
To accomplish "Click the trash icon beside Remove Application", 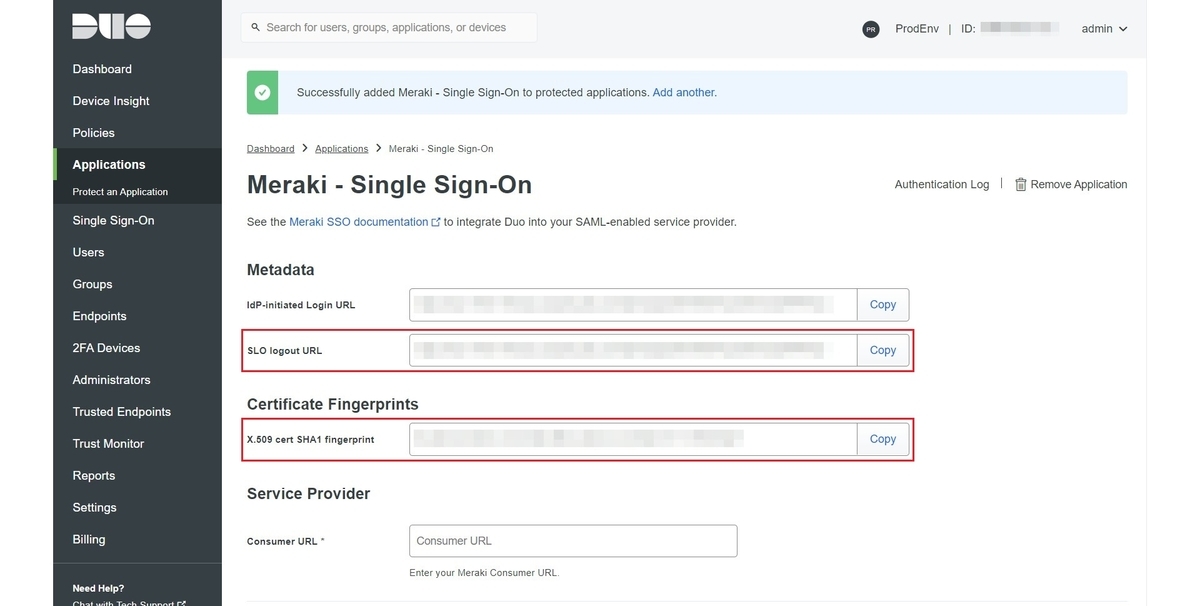I will pos(1020,185).
